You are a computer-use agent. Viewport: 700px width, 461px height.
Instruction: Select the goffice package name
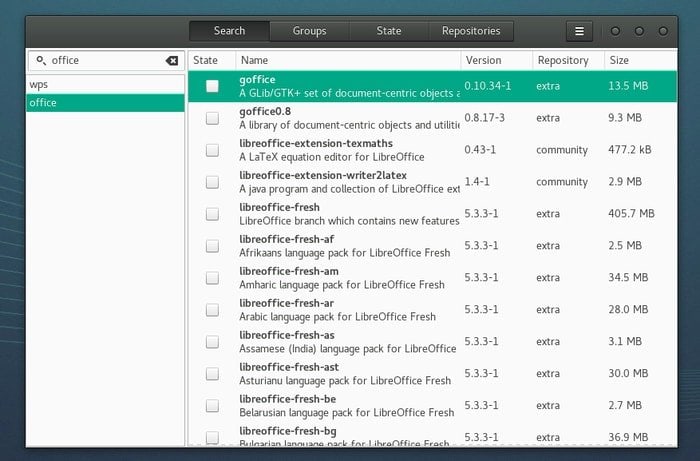click(x=257, y=80)
